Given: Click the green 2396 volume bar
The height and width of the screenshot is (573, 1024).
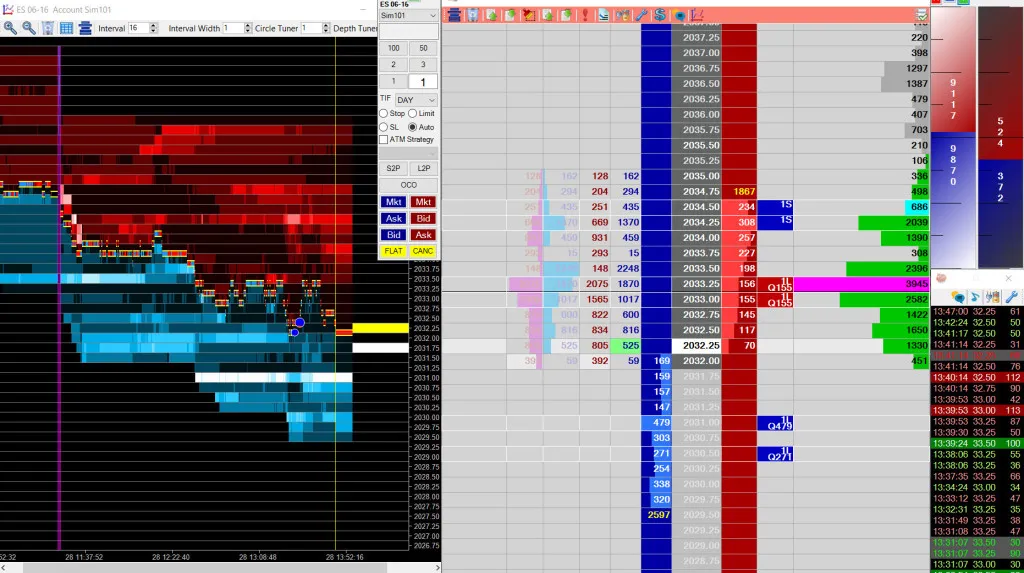Looking at the screenshot, I should pos(887,269).
